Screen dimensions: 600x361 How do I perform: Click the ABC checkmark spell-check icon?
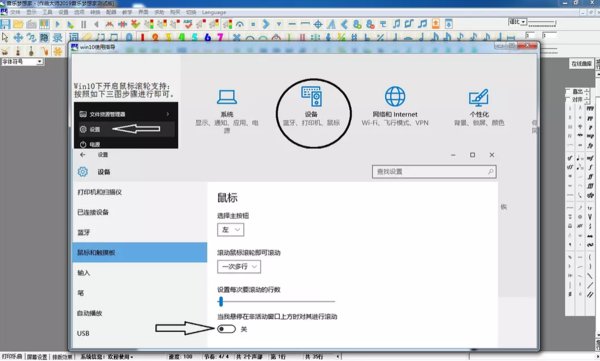(188, 25)
